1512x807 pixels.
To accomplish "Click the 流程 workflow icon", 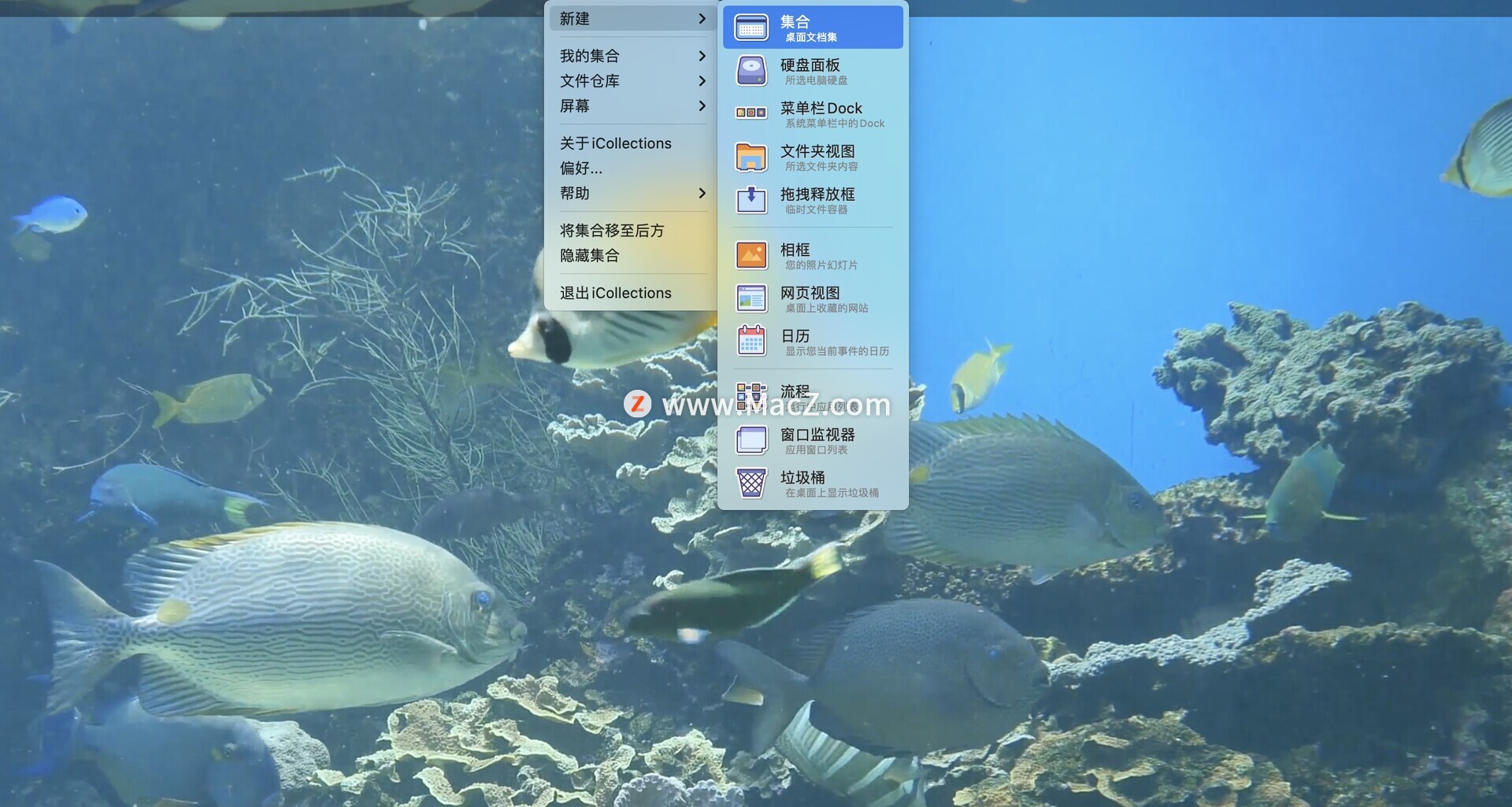I will 751,396.
